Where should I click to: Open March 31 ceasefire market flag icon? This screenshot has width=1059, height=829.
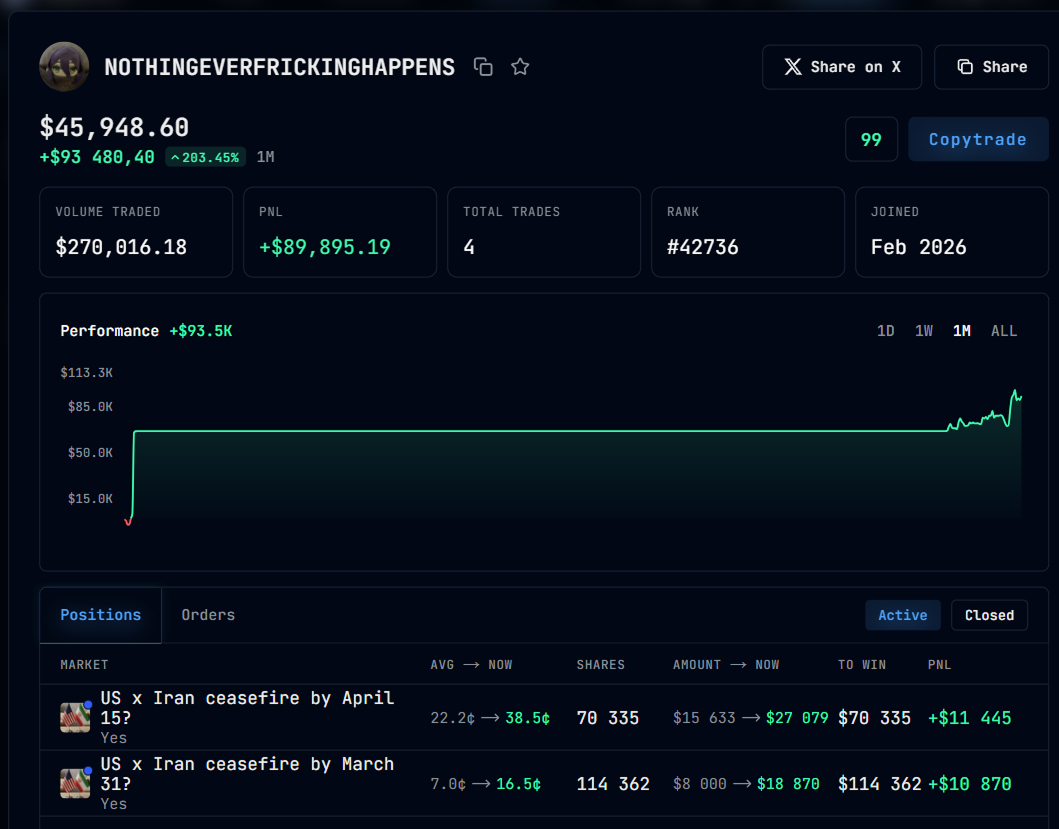(75, 783)
